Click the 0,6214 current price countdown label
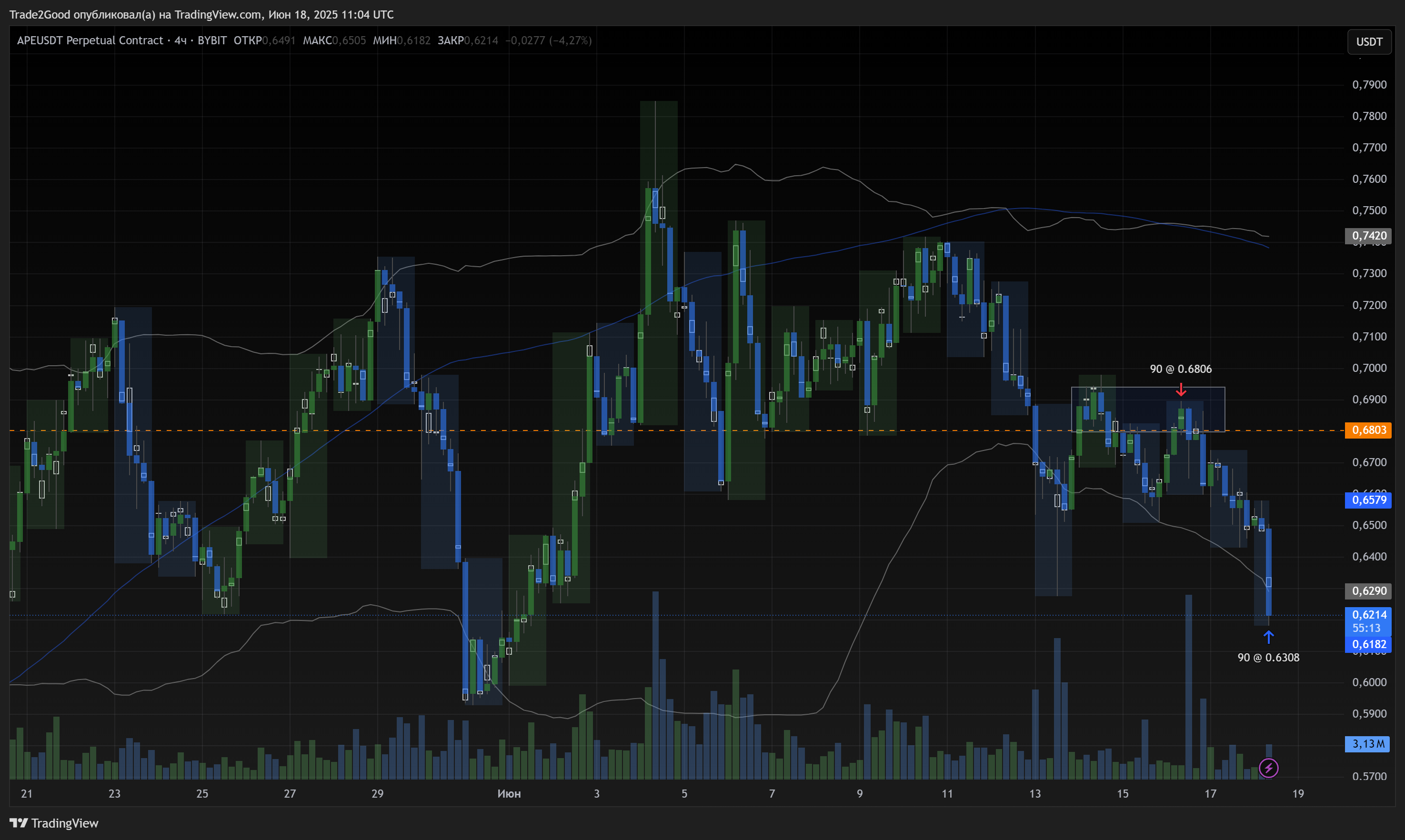The height and width of the screenshot is (840, 1405). pyautogui.click(x=1368, y=621)
